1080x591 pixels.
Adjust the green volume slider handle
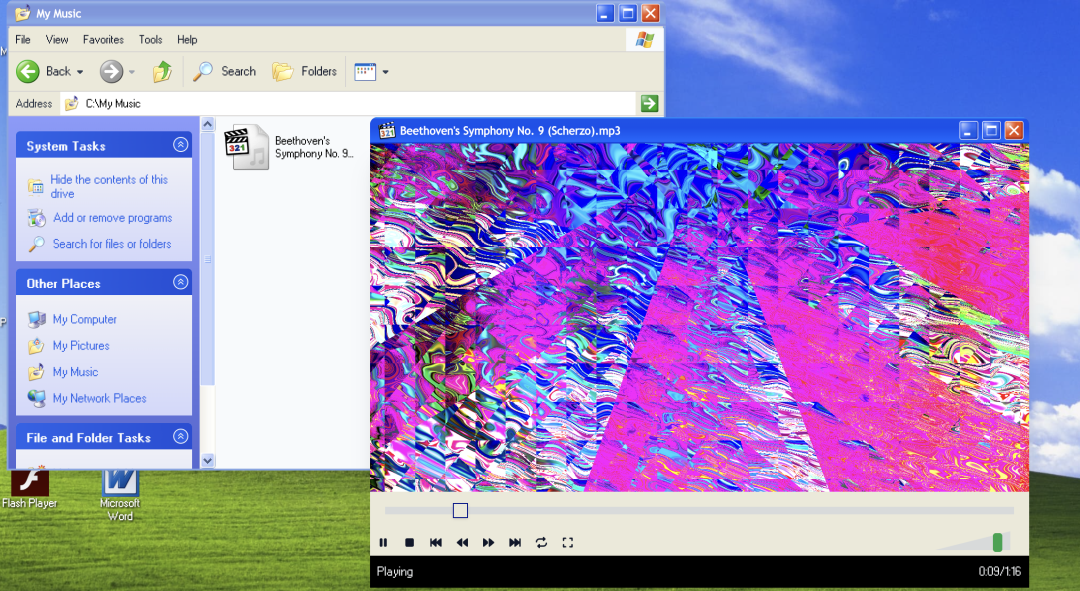(x=997, y=543)
